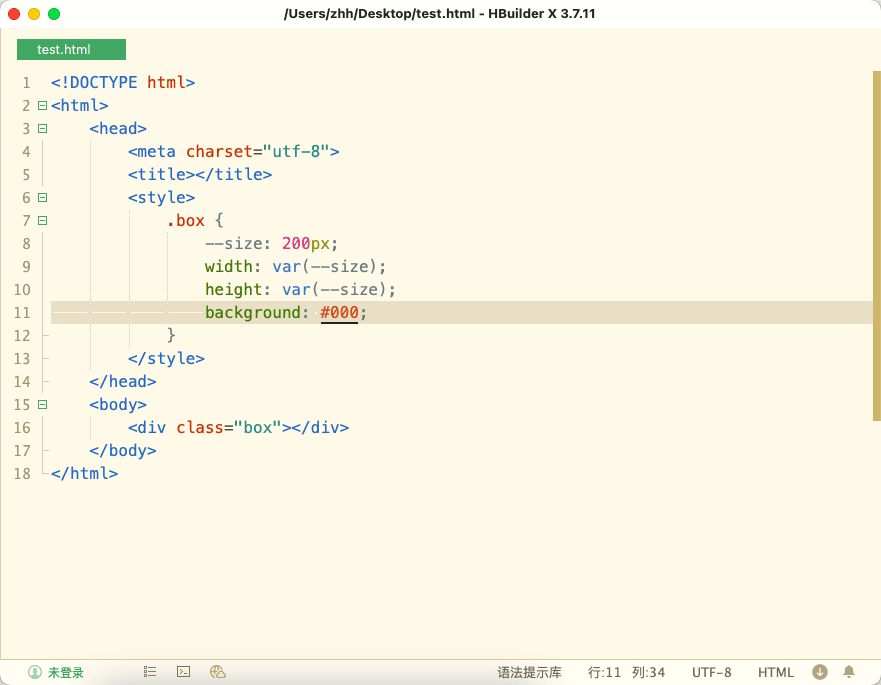881x685 pixels.
Task: Collapse the head tag fold on line 3
Action: (x=42, y=128)
